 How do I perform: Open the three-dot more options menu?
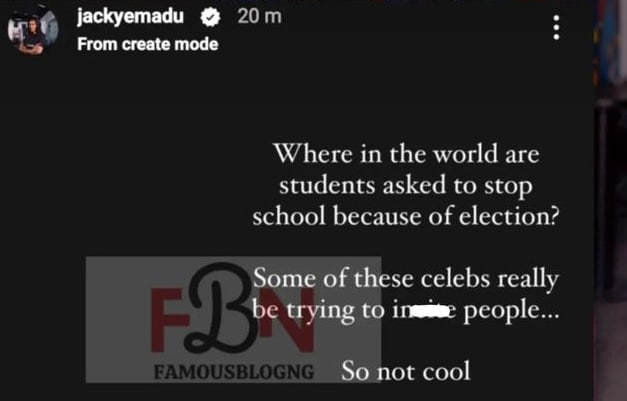[x=557, y=28]
